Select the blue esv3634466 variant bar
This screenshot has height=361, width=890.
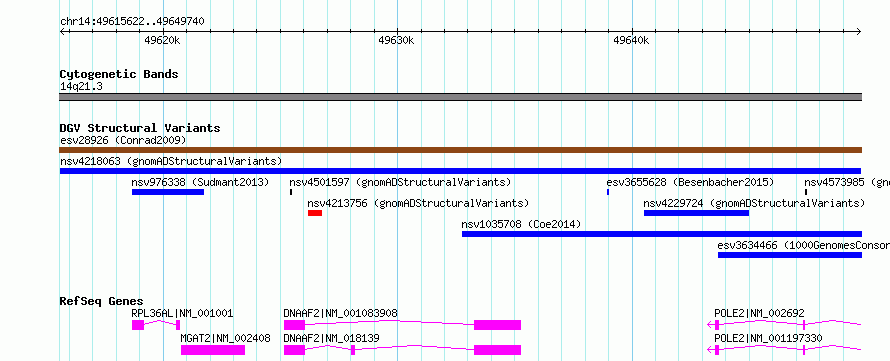coord(790,255)
